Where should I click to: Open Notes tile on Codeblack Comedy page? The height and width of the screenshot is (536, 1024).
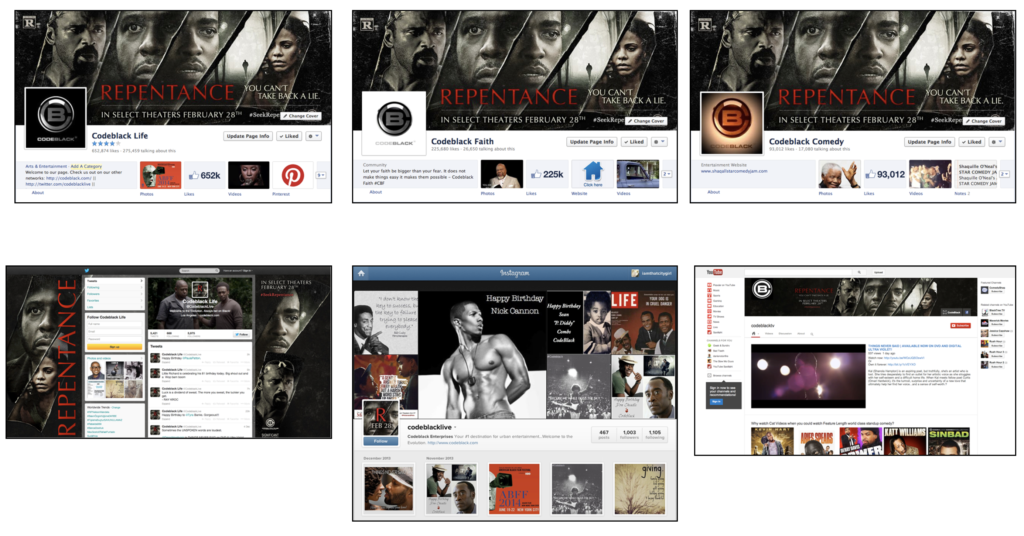(976, 174)
